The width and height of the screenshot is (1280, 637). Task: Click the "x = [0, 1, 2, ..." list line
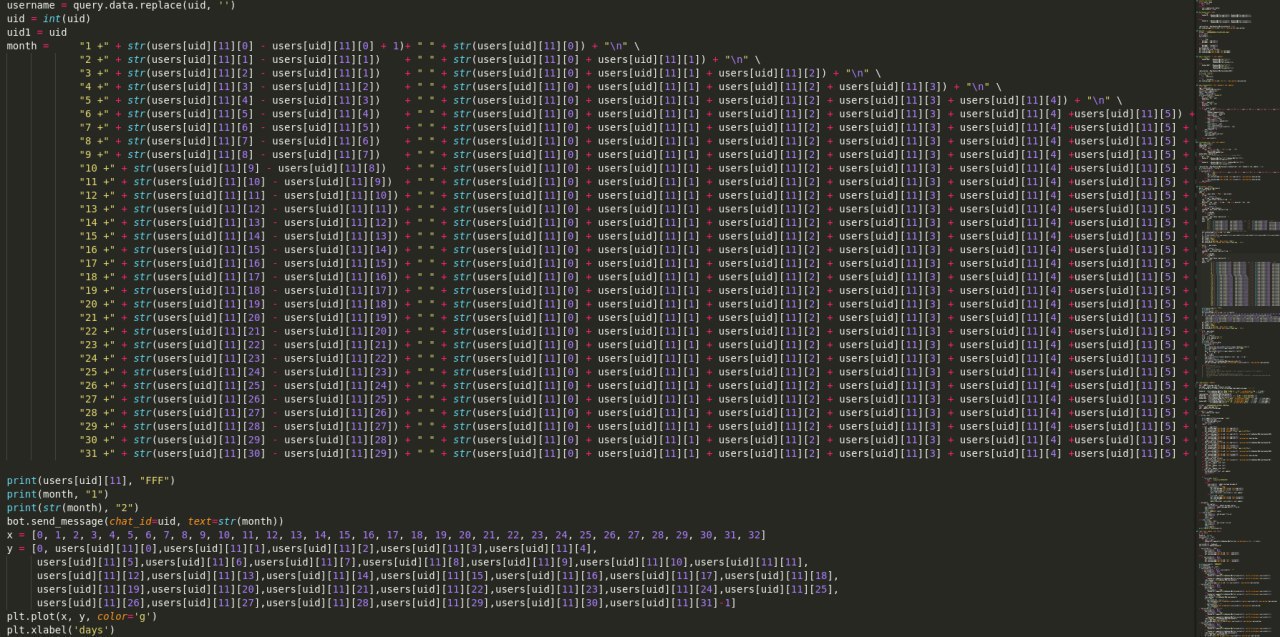(386, 534)
